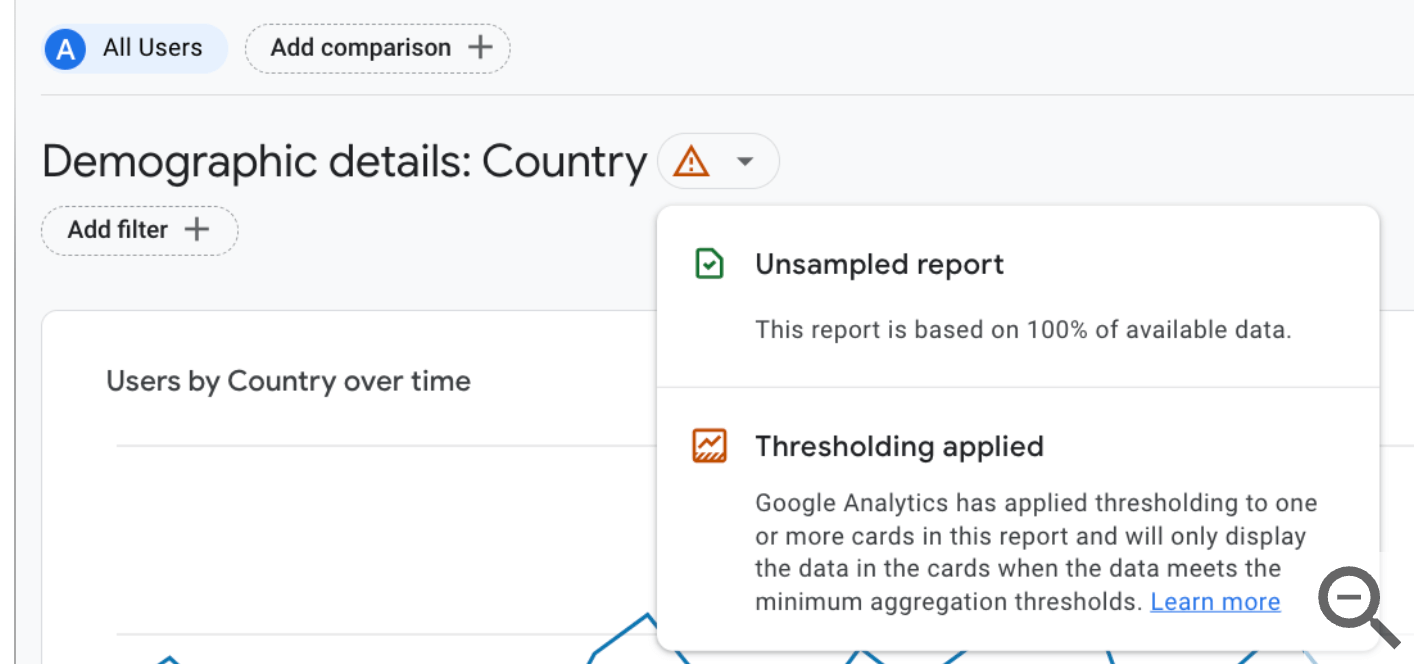
Task: Click the 'Demographic details: Country' report title
Action: click(x=345, y=161)
